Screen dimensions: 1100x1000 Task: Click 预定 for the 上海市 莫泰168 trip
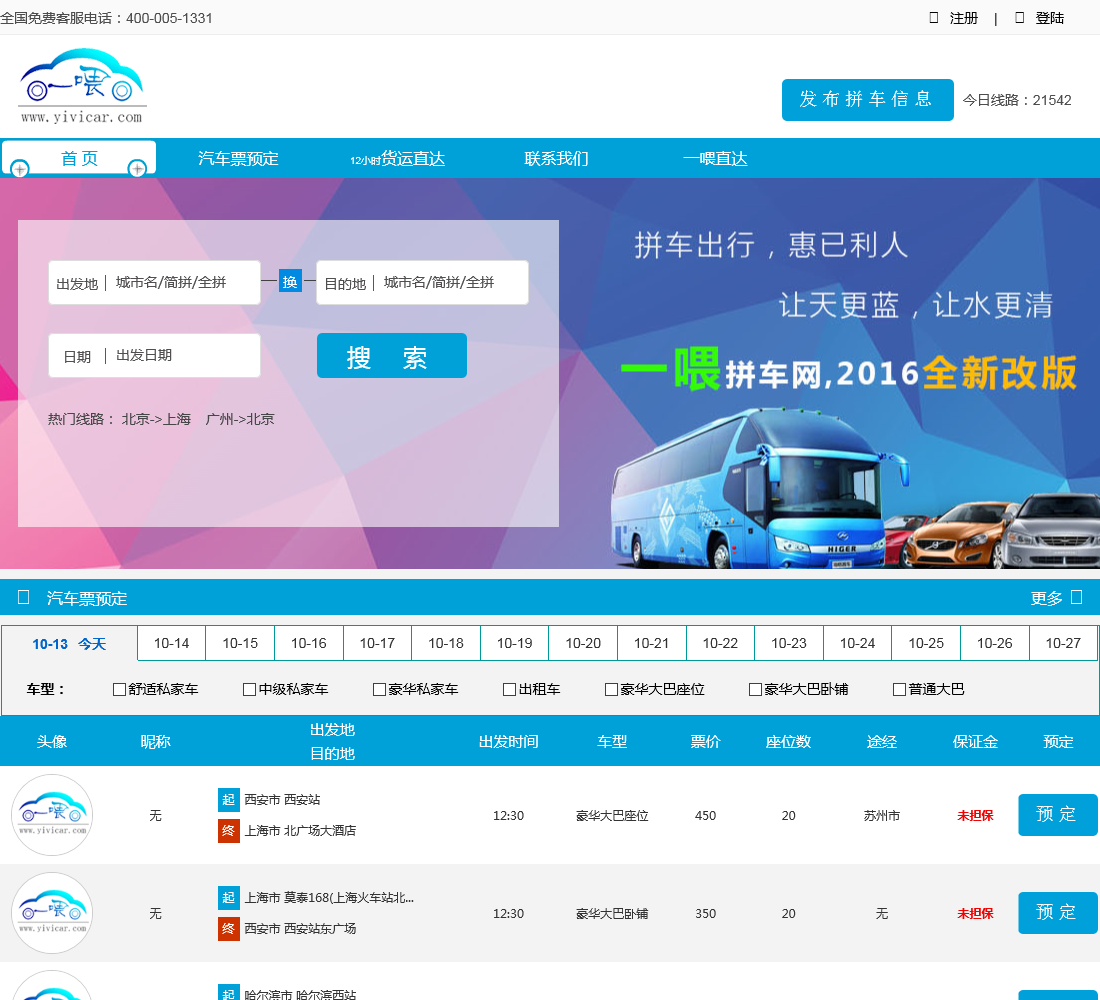tap(1057, 913)
